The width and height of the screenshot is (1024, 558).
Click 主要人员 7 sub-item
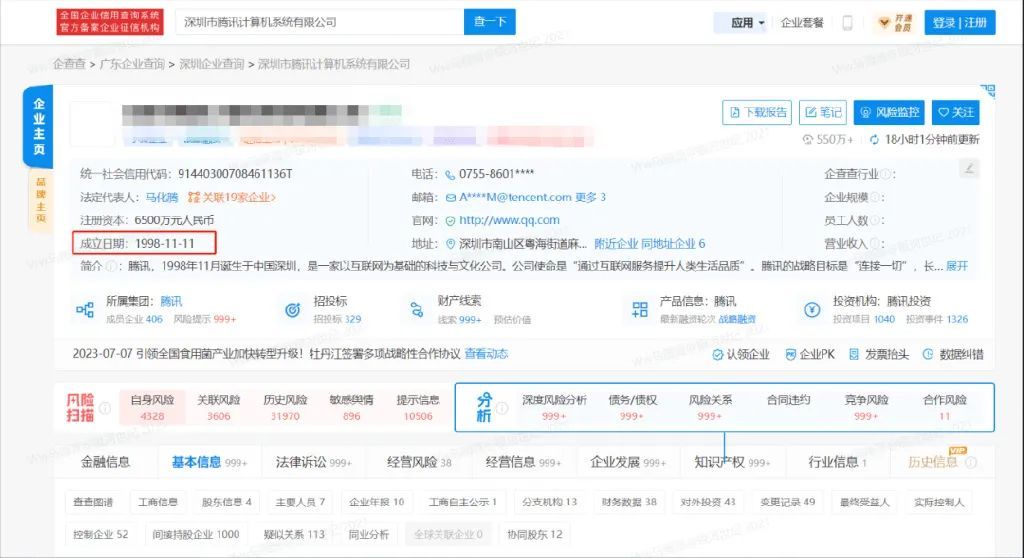point(300,502)
